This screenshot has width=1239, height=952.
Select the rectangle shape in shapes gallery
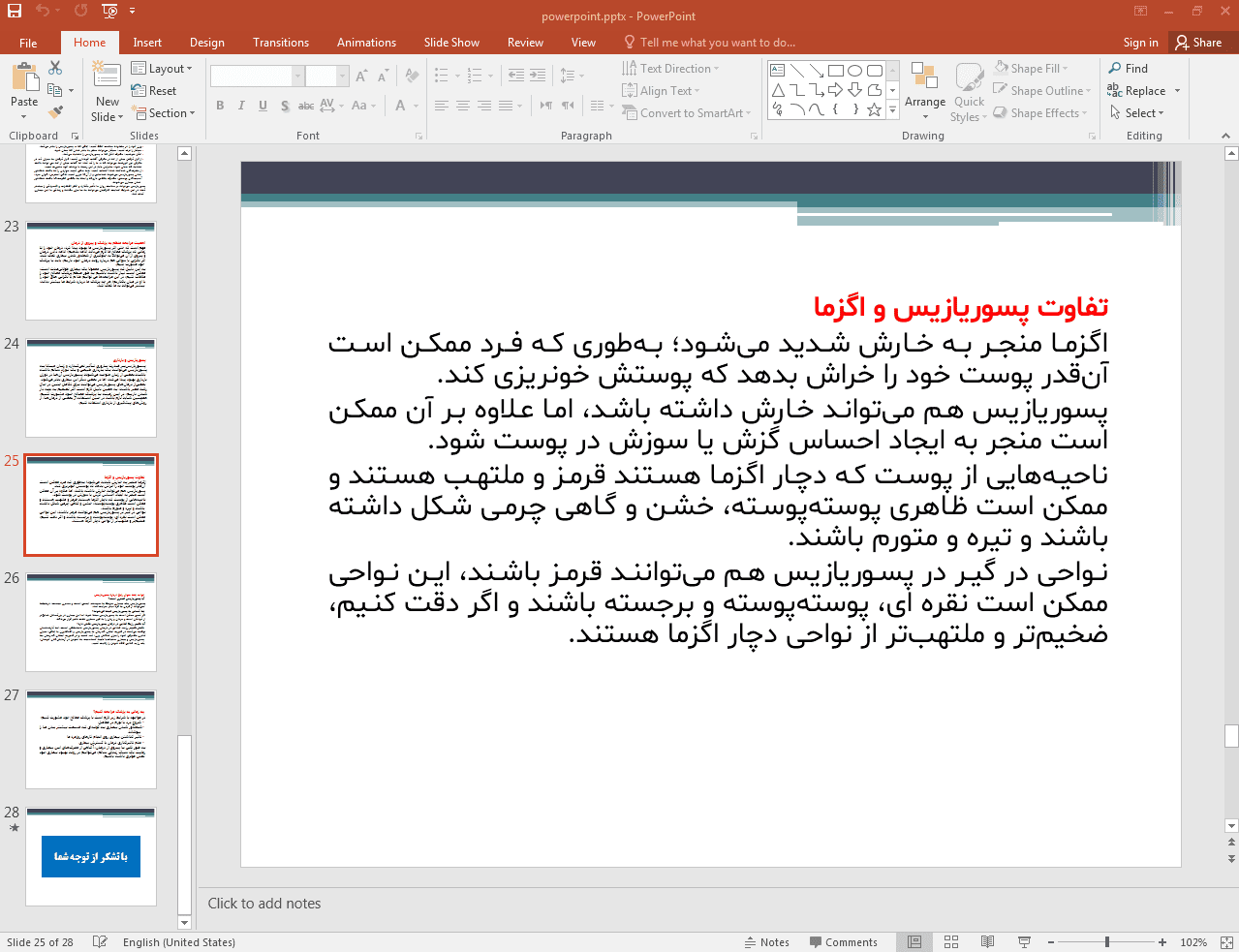click(x=836, y=71)
